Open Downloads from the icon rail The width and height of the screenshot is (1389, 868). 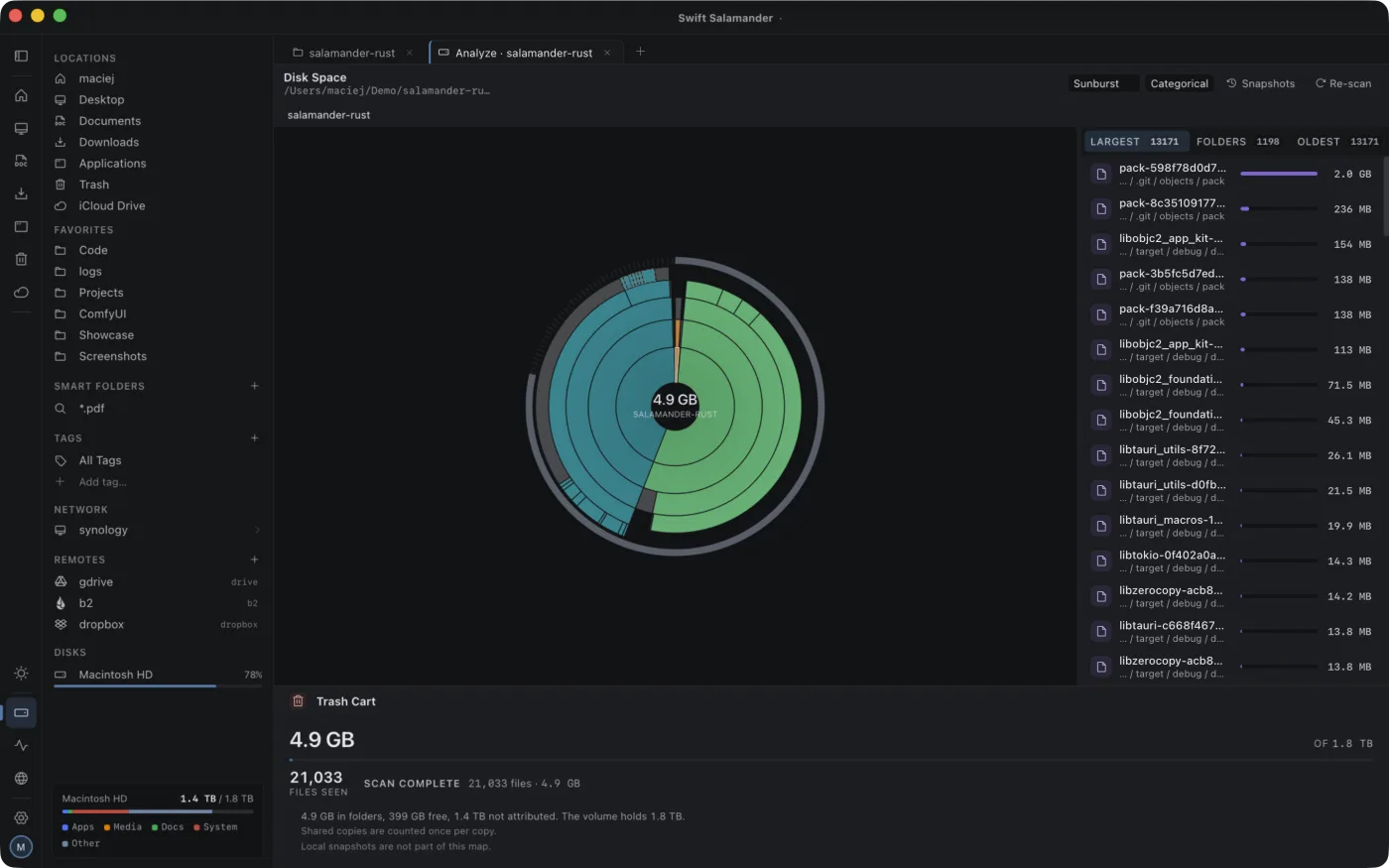click(21, 193)
